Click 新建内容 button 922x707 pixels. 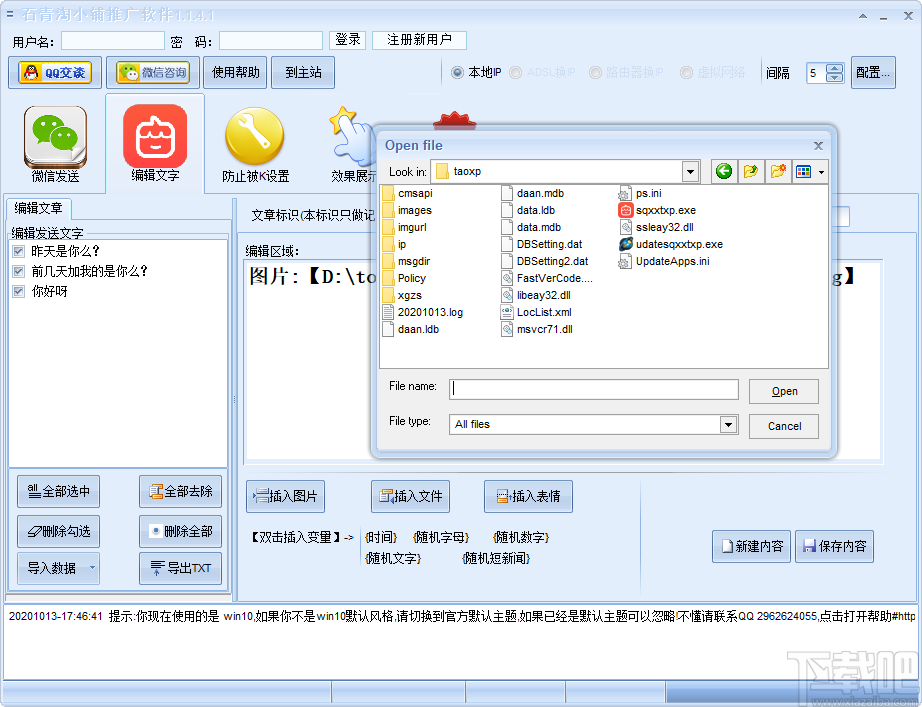pyautogui.click(x=751, y=546)
